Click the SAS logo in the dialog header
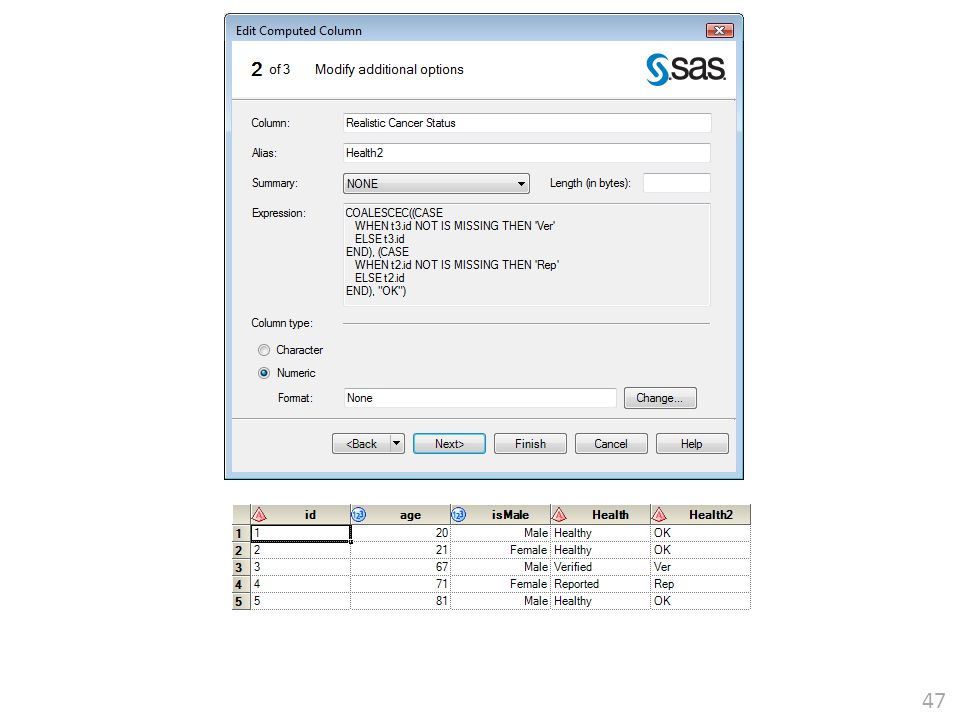 [x=686, y=69]
